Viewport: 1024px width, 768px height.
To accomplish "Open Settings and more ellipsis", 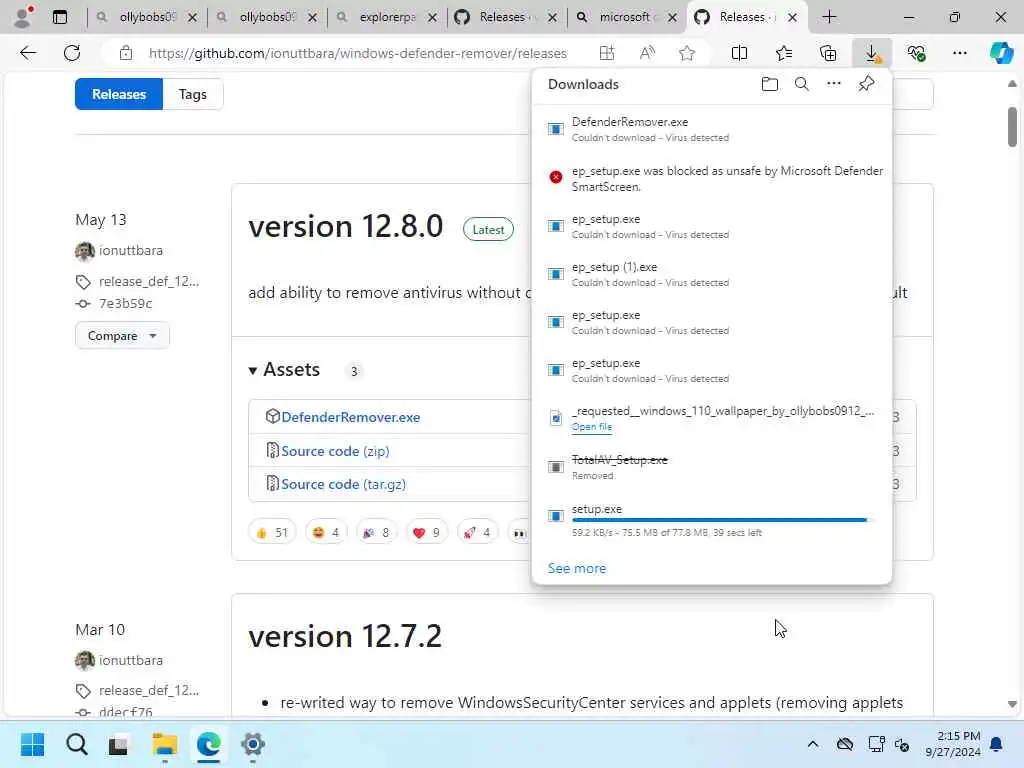I will coord(959,53).
